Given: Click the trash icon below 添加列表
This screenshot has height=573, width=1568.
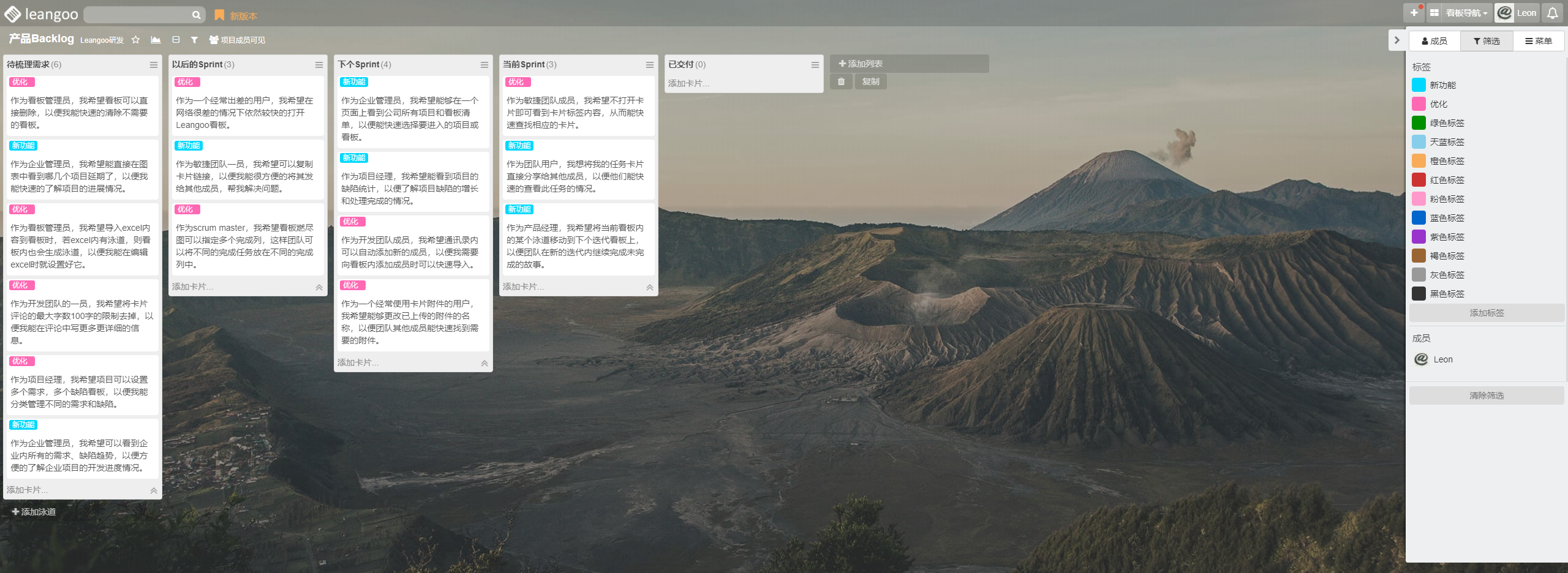Looking at the screenshot, I should click(x=841, y=81).
